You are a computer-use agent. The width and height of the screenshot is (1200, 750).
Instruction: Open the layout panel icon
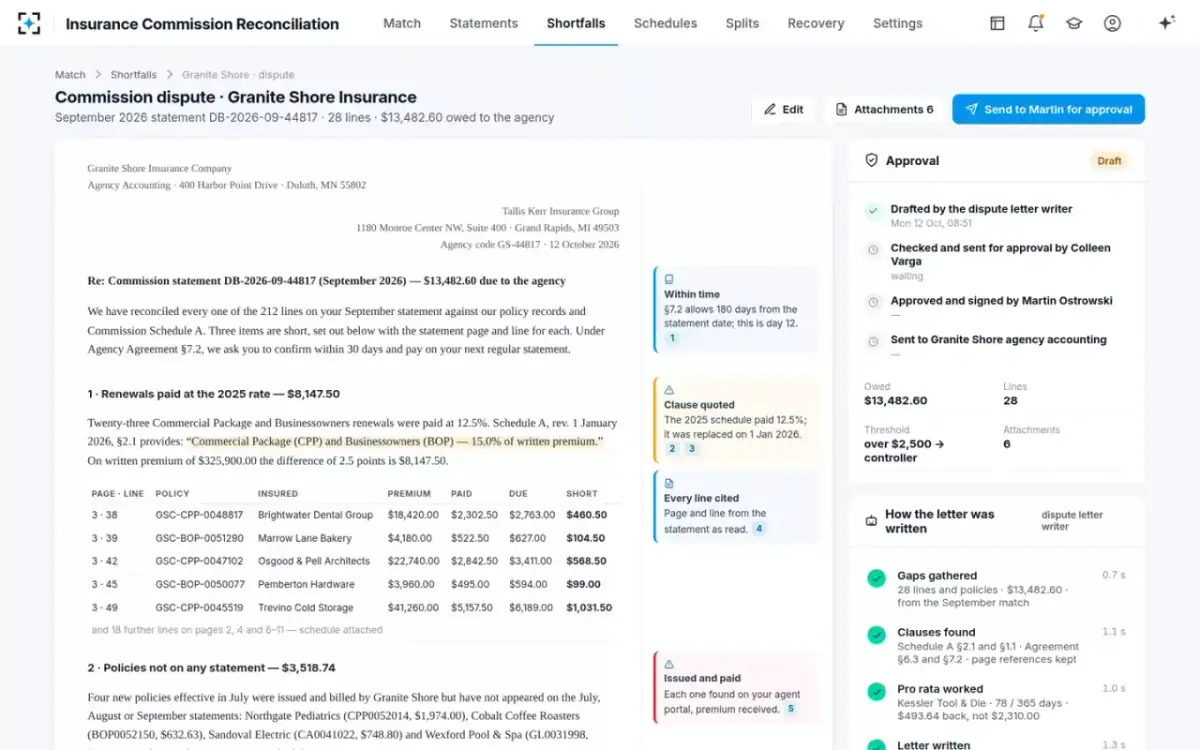click(x=997, y=23)
